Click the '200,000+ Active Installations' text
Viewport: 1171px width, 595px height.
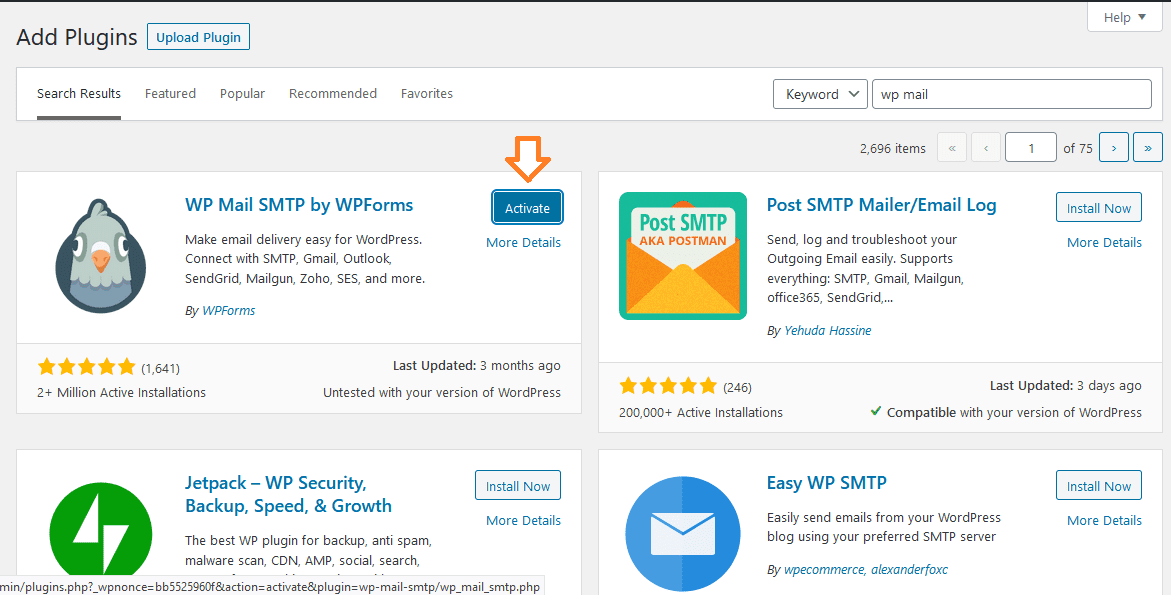701,413
